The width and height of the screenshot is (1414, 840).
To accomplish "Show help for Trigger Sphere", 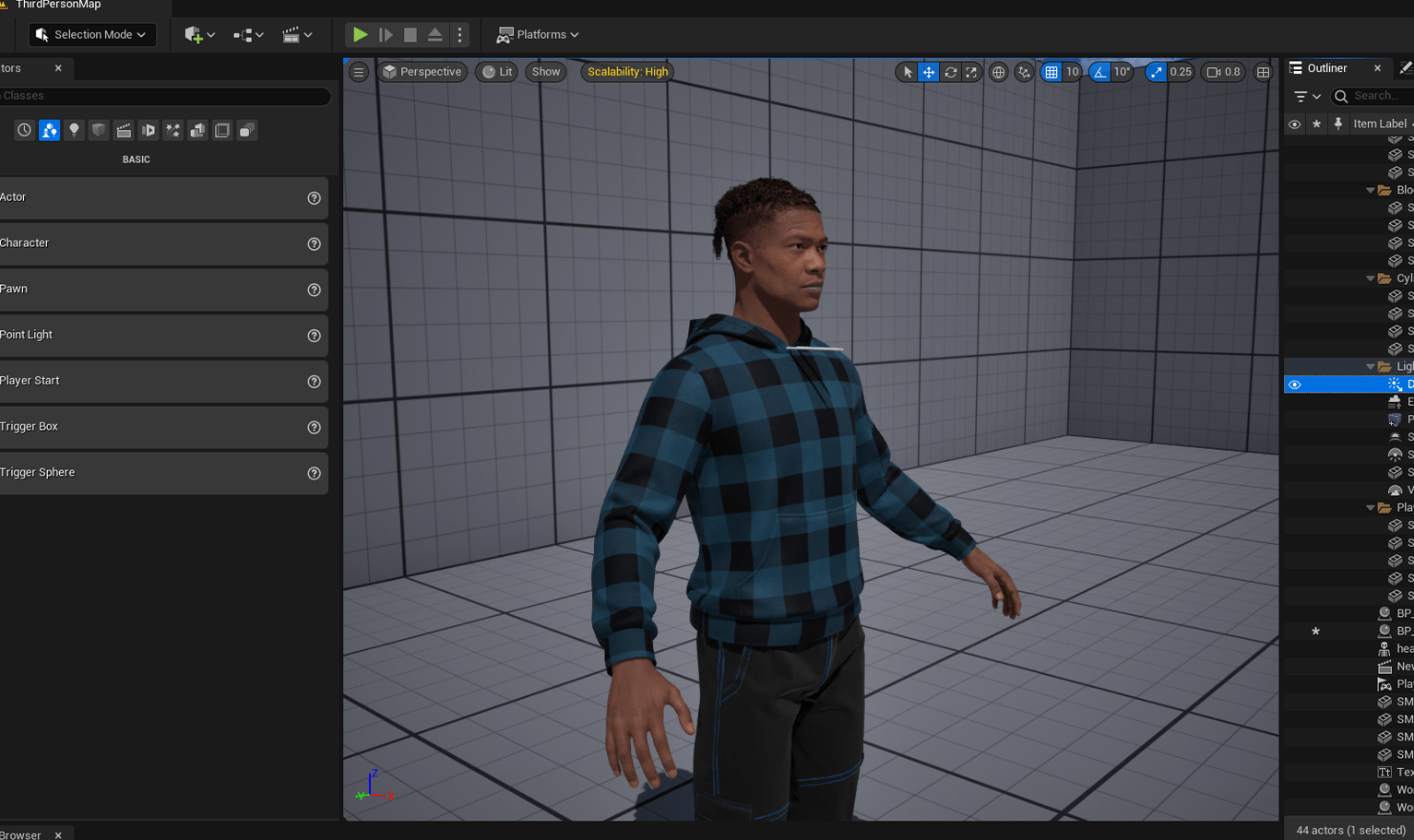I will point(314,473).
